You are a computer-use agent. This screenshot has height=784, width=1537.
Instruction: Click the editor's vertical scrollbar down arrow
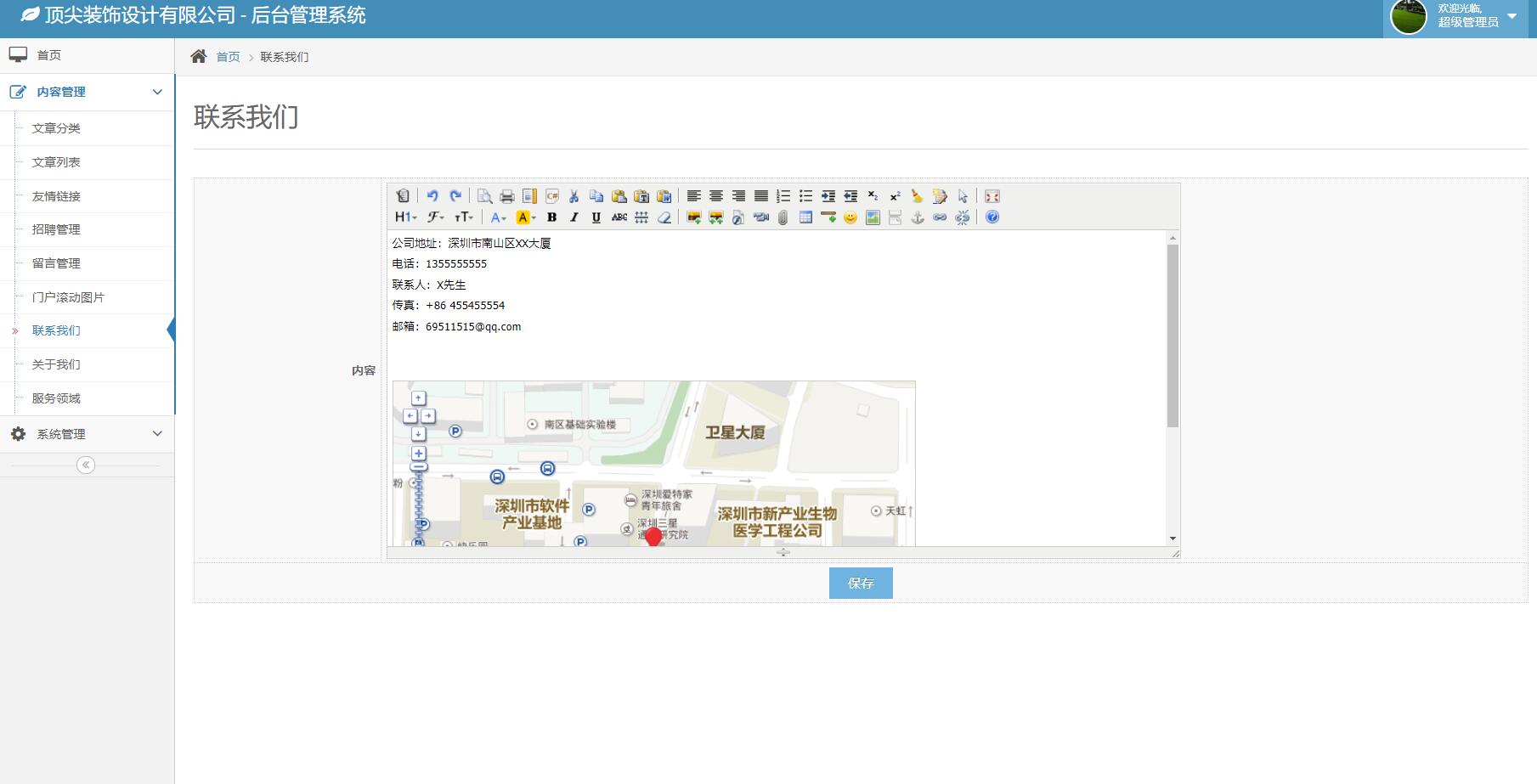click(x=1173, y=539)
